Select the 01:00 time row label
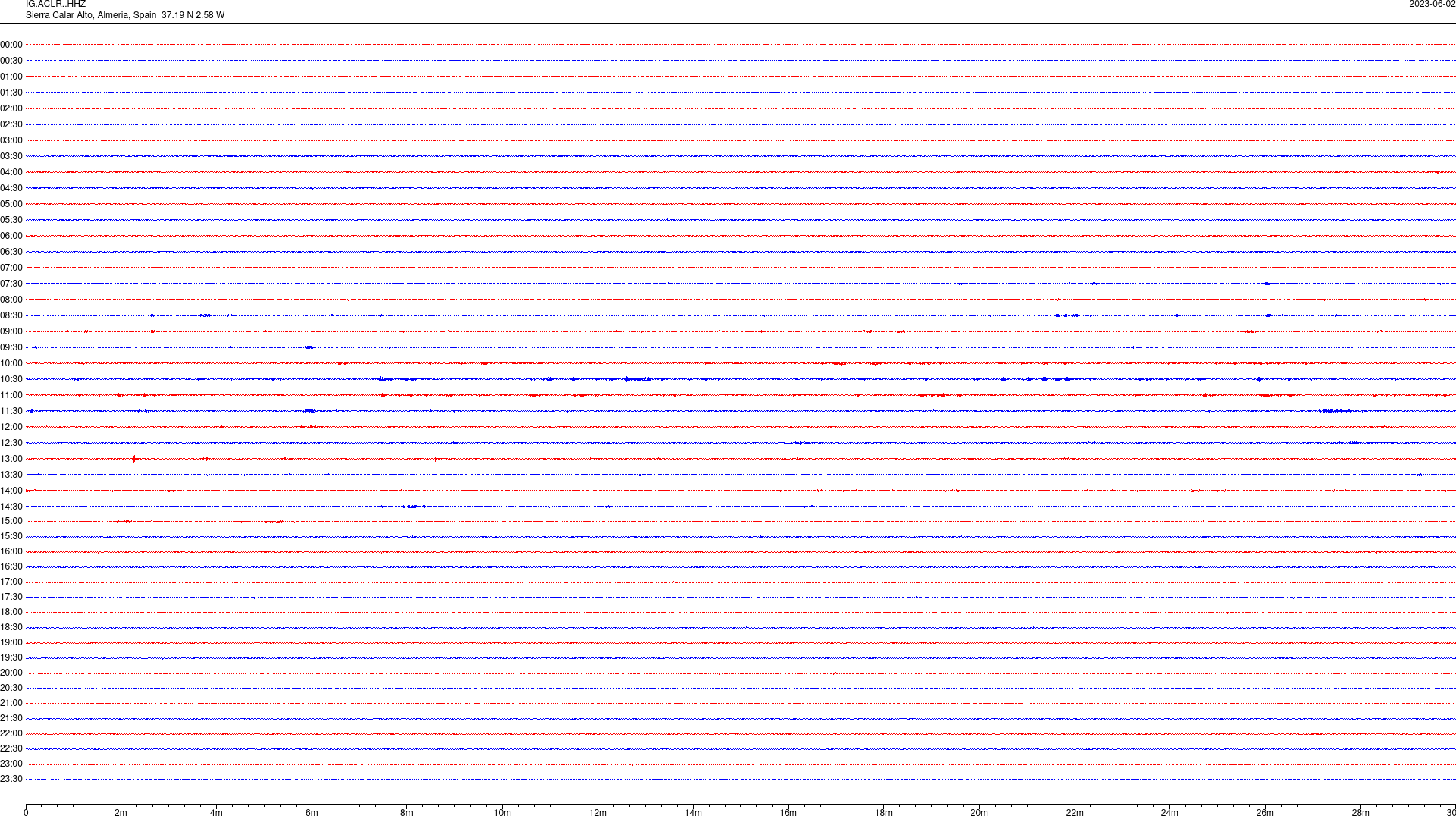1456x819 pixels. [11, 77]
